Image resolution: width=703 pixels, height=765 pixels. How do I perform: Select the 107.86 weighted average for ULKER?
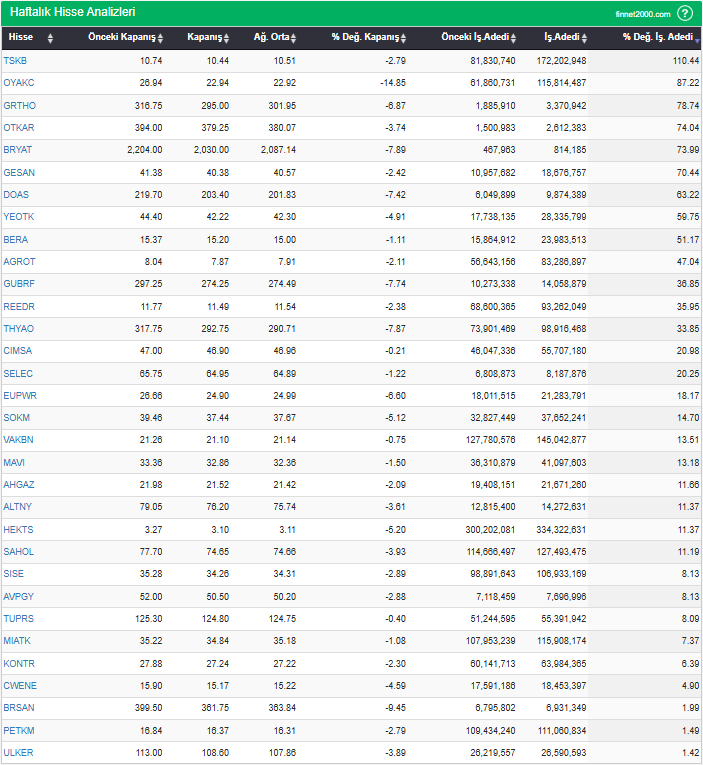(282, 752)
